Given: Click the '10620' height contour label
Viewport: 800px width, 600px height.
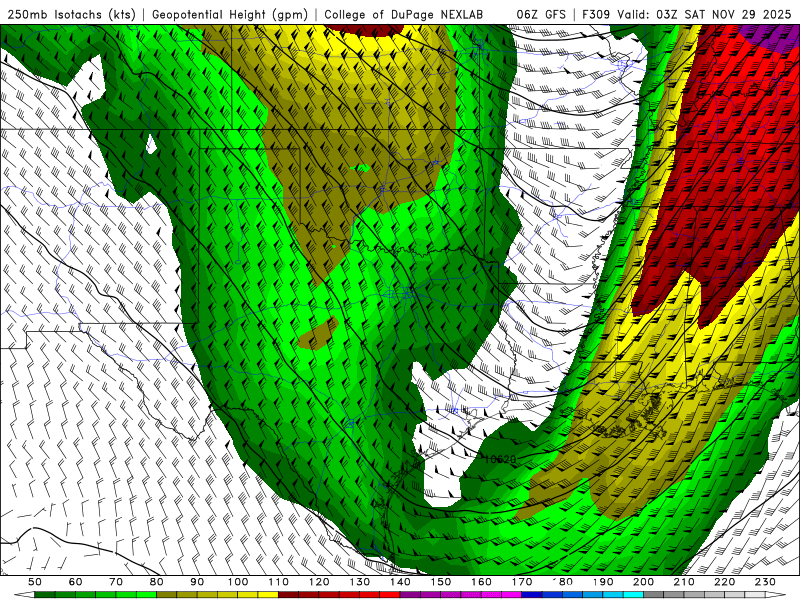Looking at the screenshot, I should (500, 459).
